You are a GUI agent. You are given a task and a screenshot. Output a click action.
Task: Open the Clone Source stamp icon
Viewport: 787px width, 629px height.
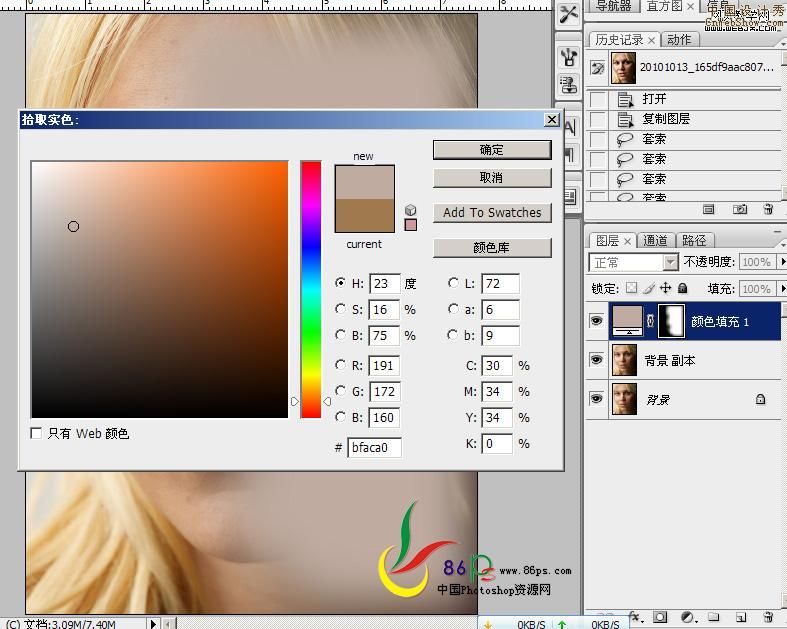click(x=569, y=84)
